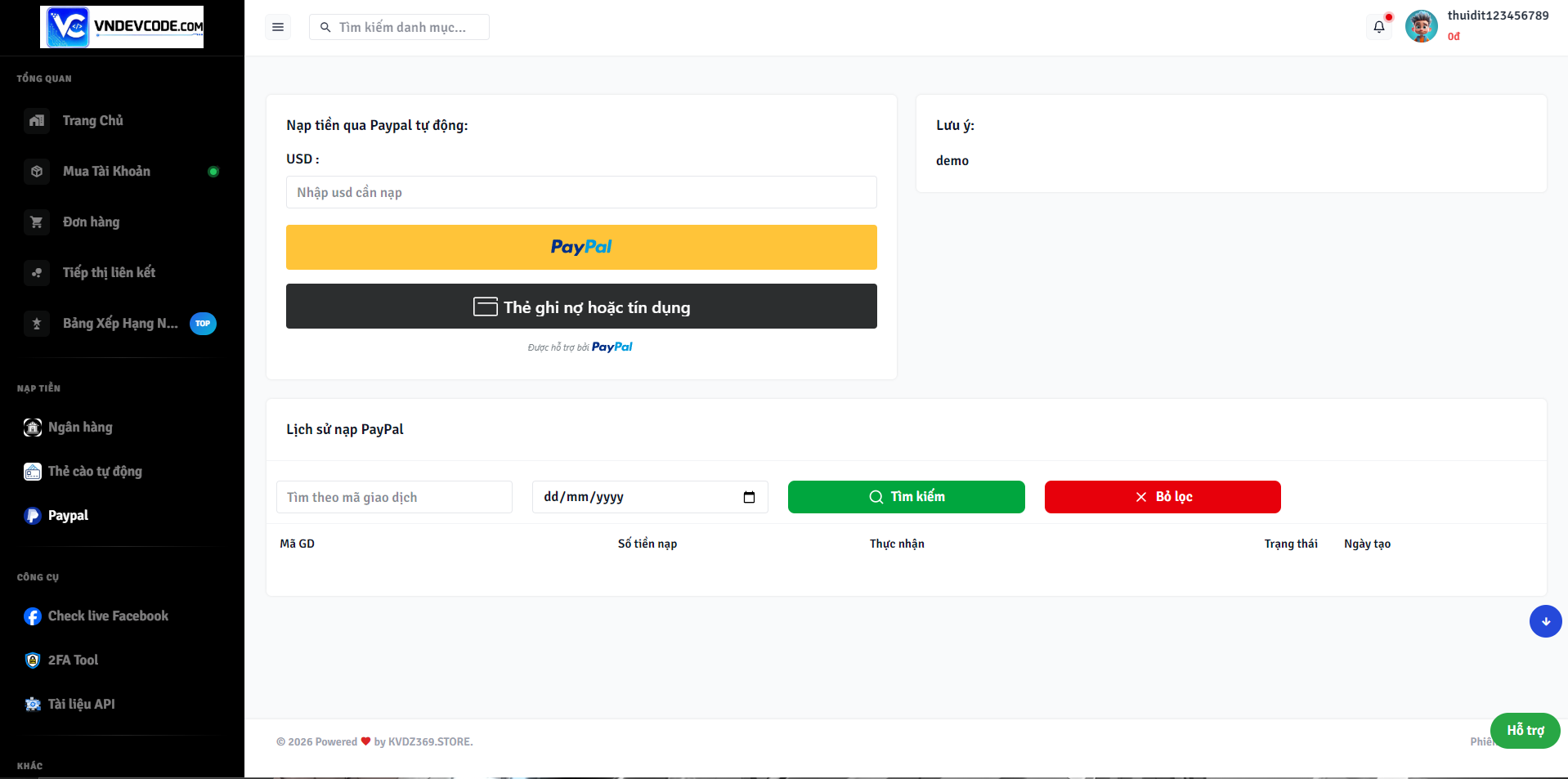
Task: Click the Trang Chủ home icon
Action: pyautogui.click(x=37, y=121)
